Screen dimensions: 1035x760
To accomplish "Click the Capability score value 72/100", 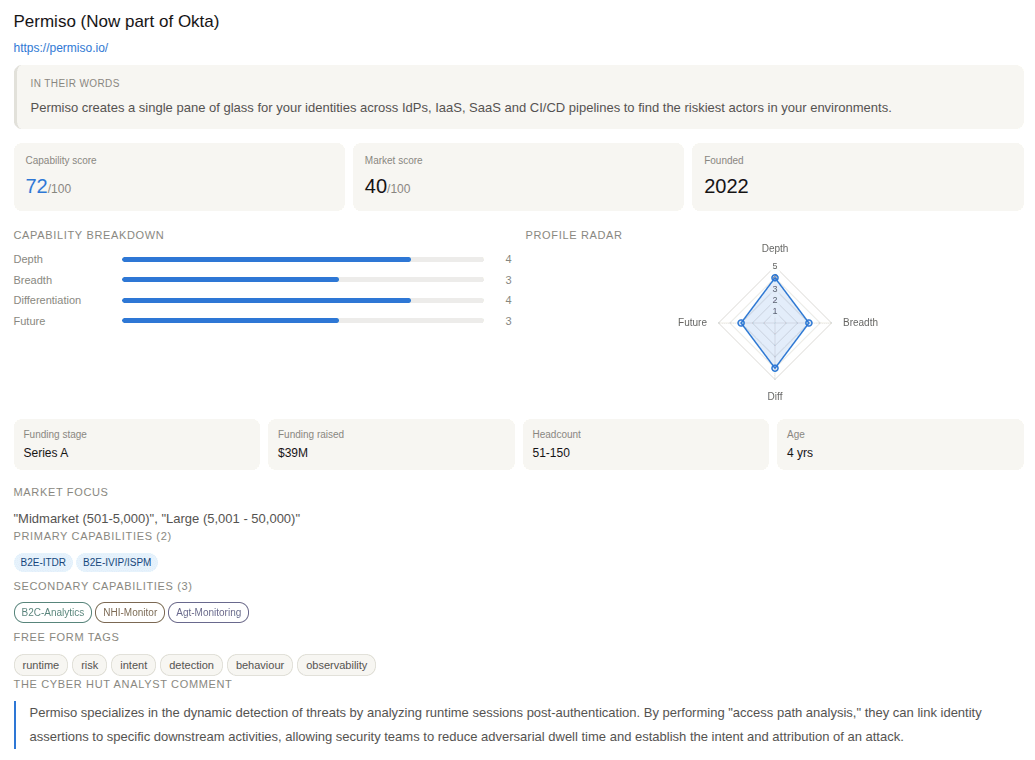I will click(x=48, y=187).
